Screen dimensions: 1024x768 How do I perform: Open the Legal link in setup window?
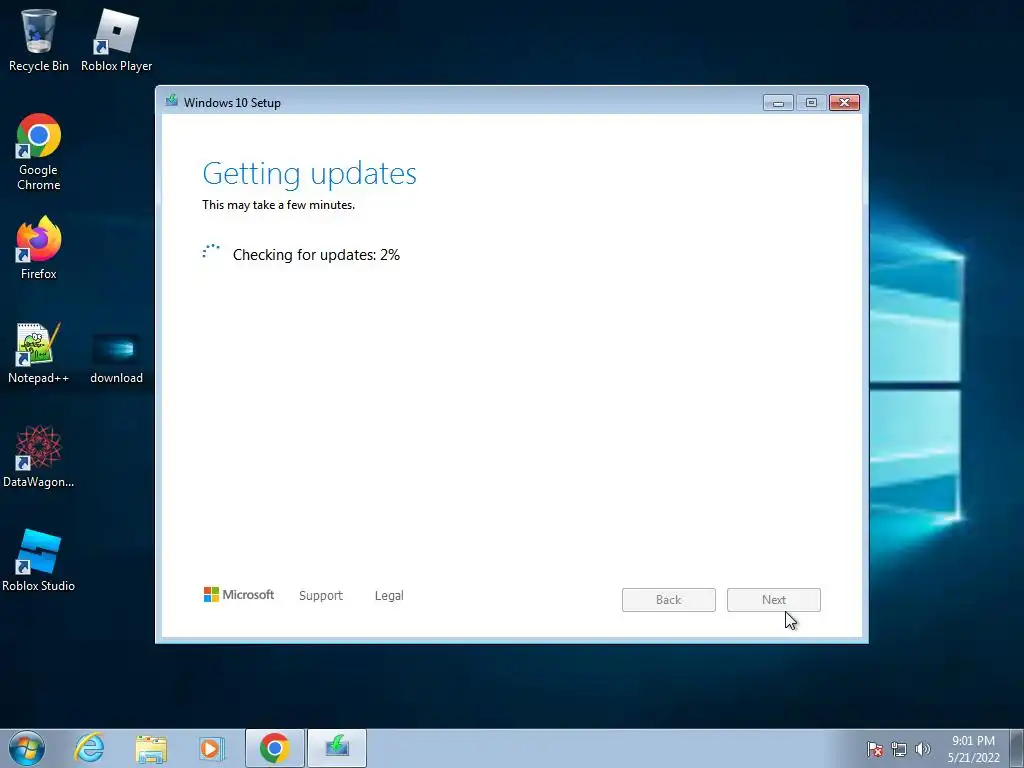pyautogui.click(x=389, y=596)
